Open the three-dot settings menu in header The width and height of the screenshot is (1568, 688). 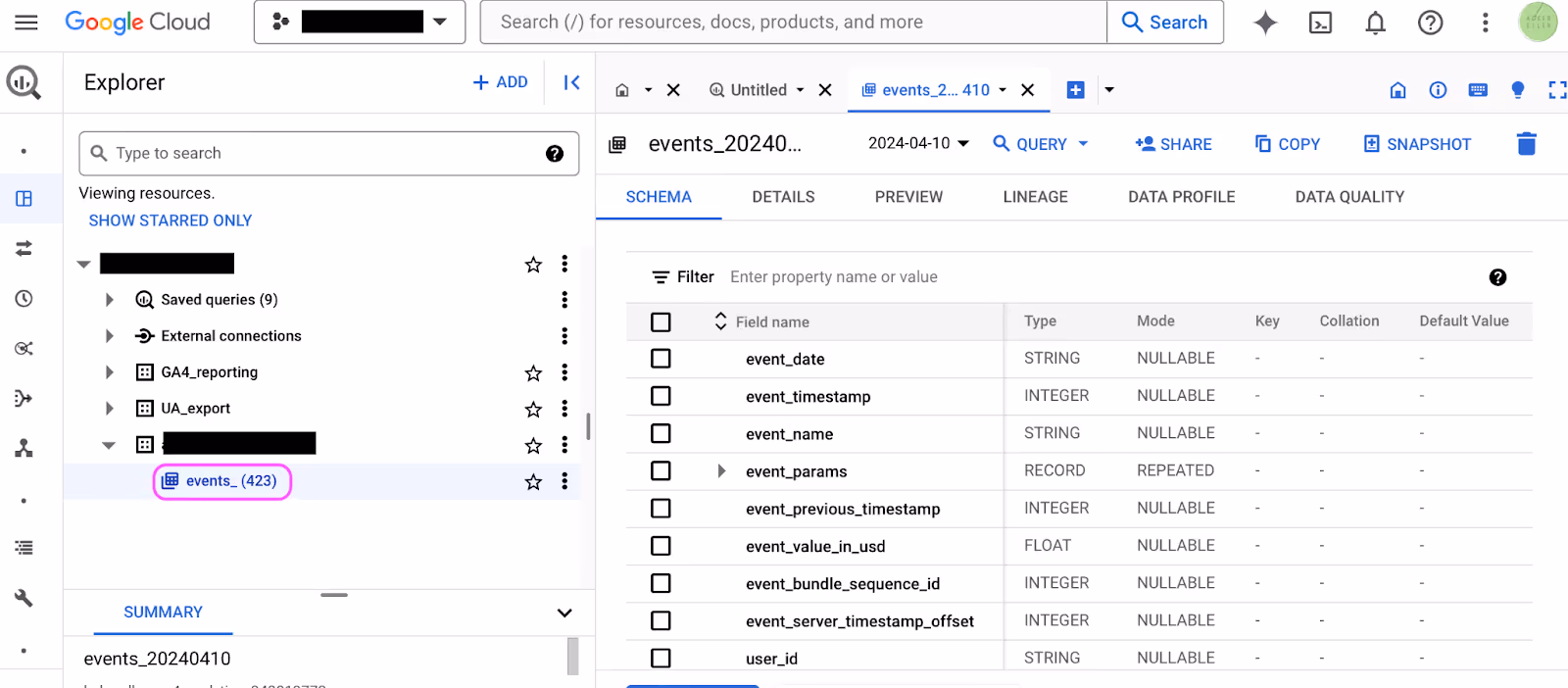click(1486, 23)
